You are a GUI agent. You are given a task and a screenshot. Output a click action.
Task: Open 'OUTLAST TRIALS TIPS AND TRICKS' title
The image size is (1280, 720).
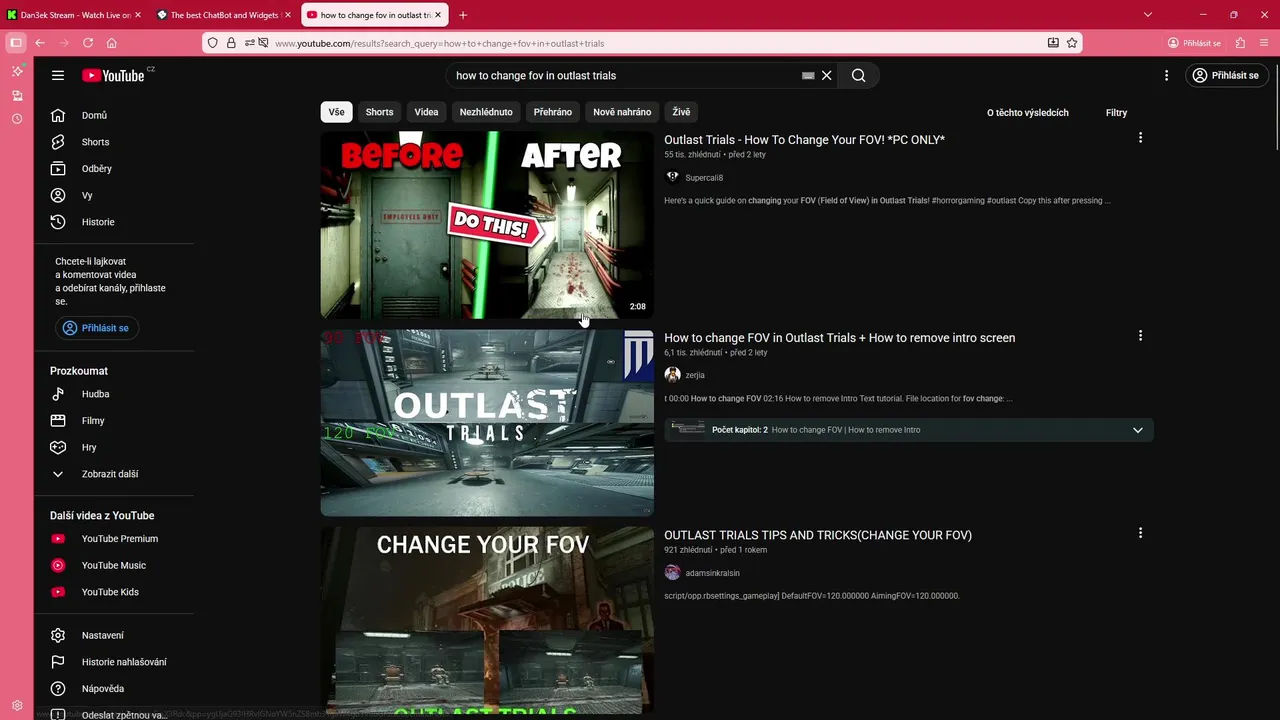pyautogui.click(x=818, y=535)
